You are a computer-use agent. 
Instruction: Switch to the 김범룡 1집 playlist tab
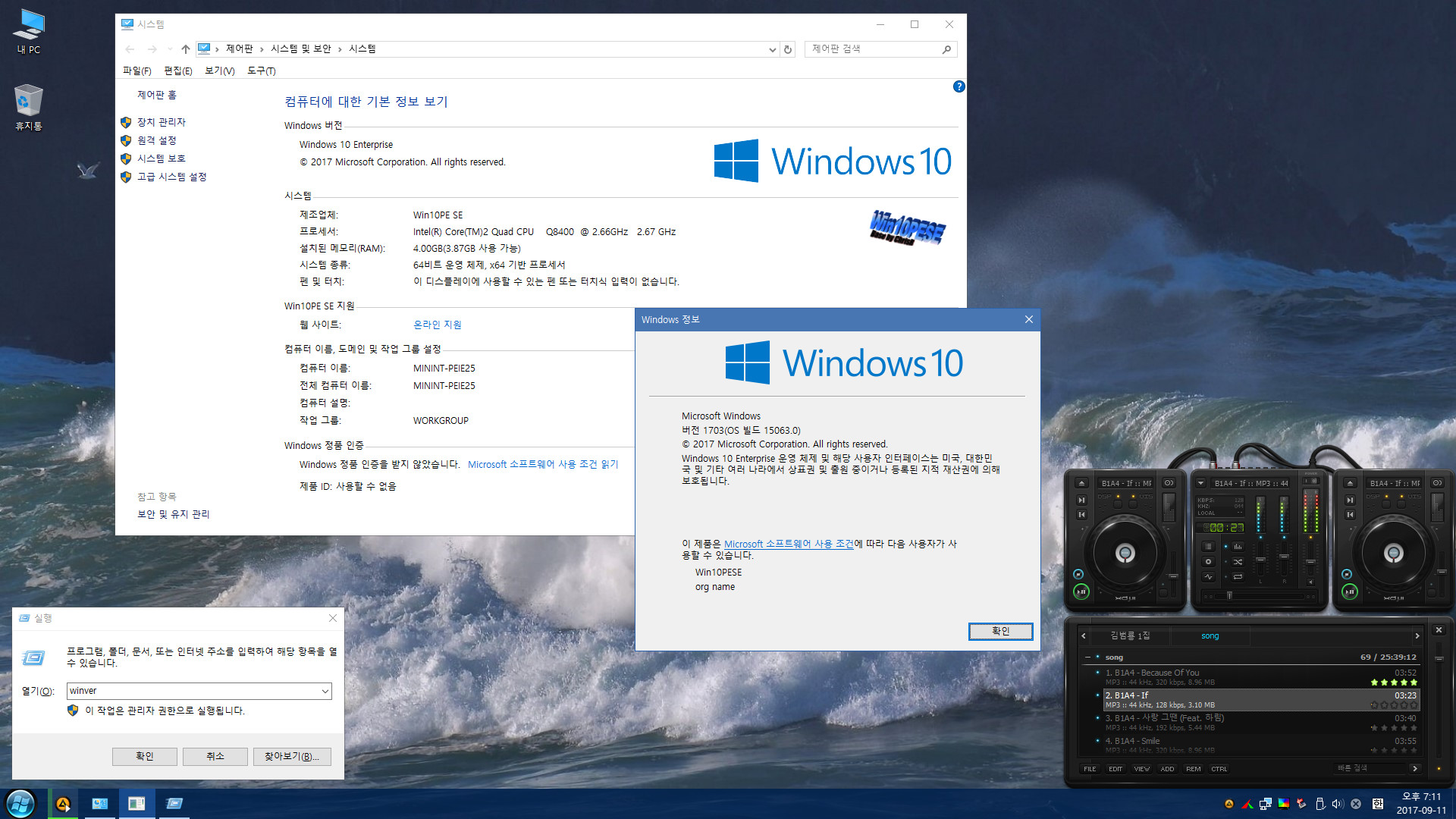pyautogui.click(x=1130, y=635)
